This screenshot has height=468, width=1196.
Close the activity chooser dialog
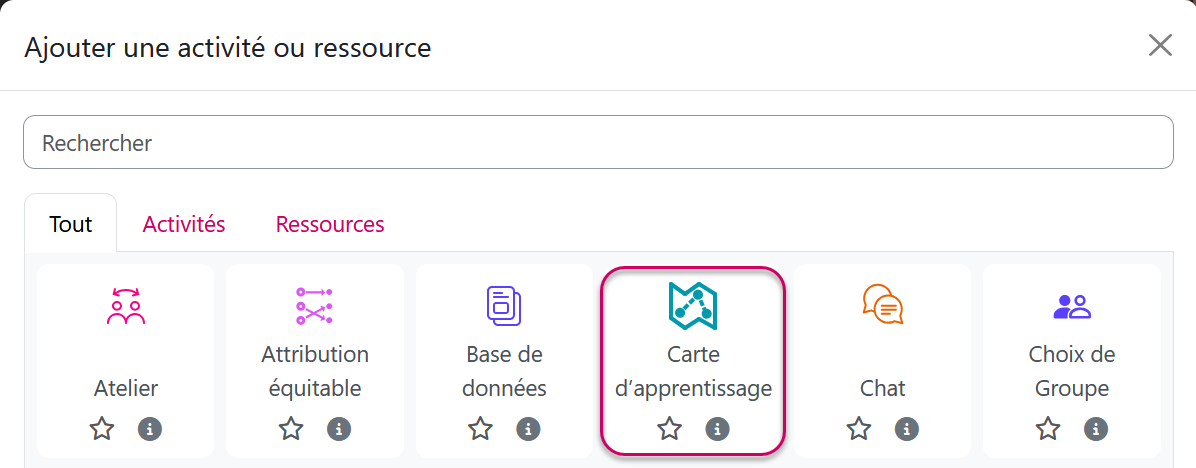pos(1160,45)
